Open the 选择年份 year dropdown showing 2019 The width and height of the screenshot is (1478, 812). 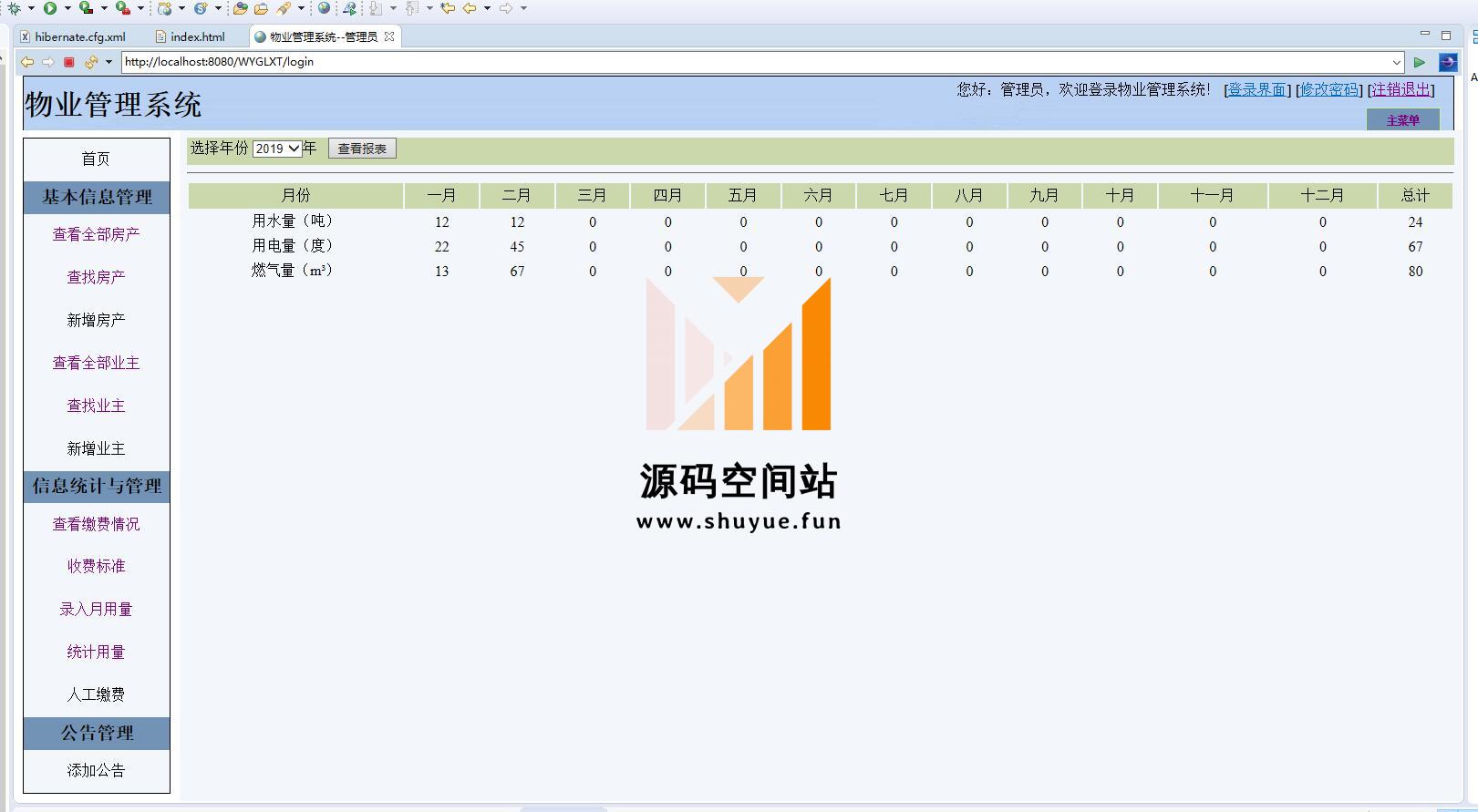coord(277,149)
